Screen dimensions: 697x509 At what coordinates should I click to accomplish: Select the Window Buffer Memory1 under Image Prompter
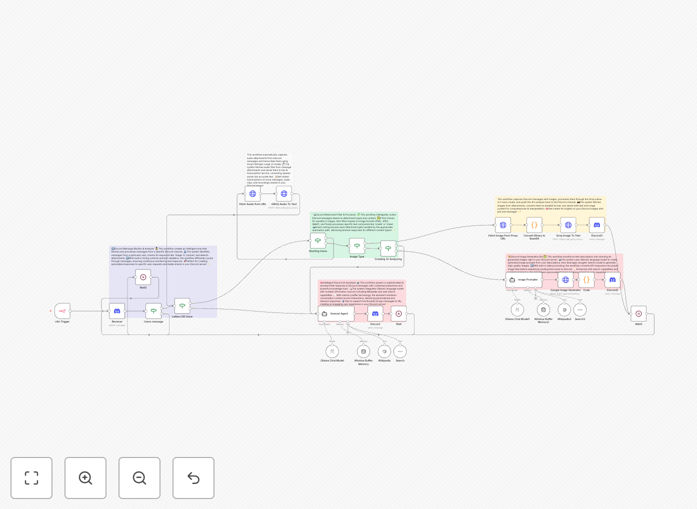click(x=543, y=309)
